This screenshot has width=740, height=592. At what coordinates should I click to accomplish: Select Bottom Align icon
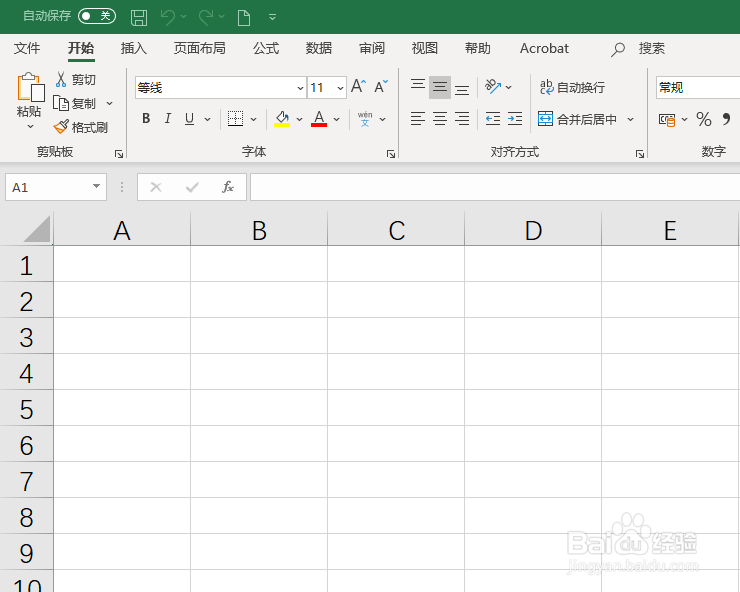(462, 88)
